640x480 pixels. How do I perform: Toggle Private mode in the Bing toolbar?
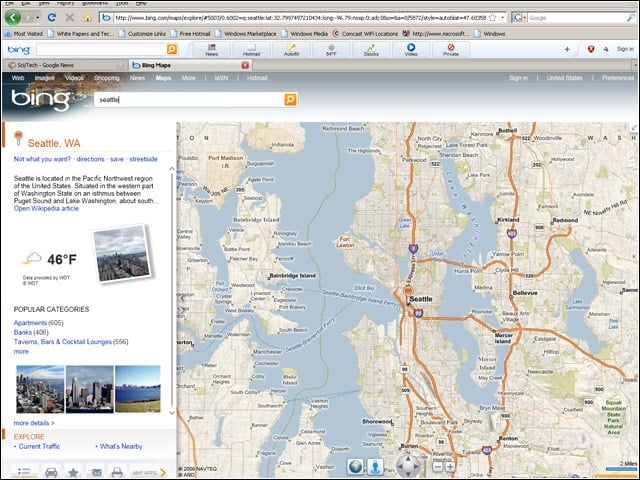pos(451,50)
